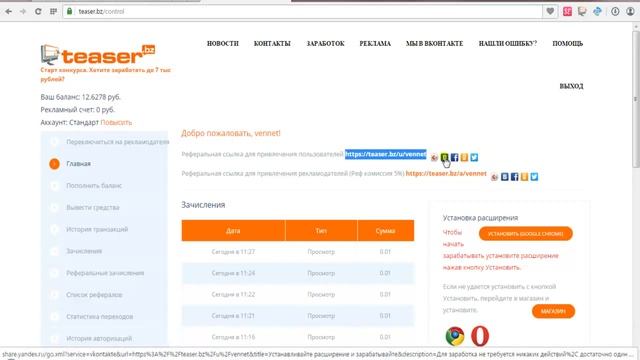
Task: Click the Тип column header
Action: click(x=321, y=231)
